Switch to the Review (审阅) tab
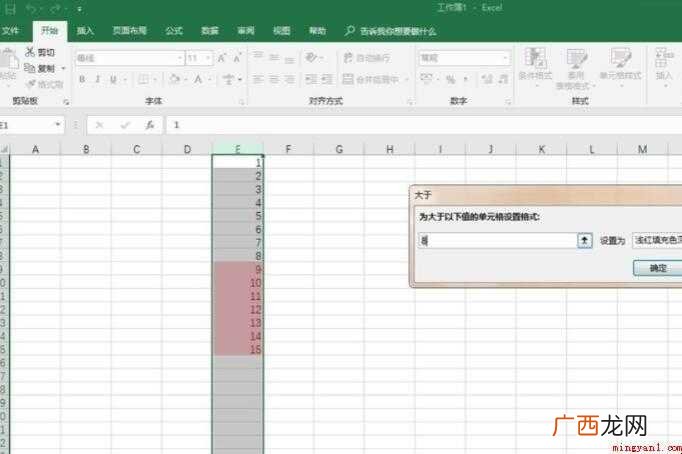This screenshot has height=454, width=682. click(x=246, y=30)
